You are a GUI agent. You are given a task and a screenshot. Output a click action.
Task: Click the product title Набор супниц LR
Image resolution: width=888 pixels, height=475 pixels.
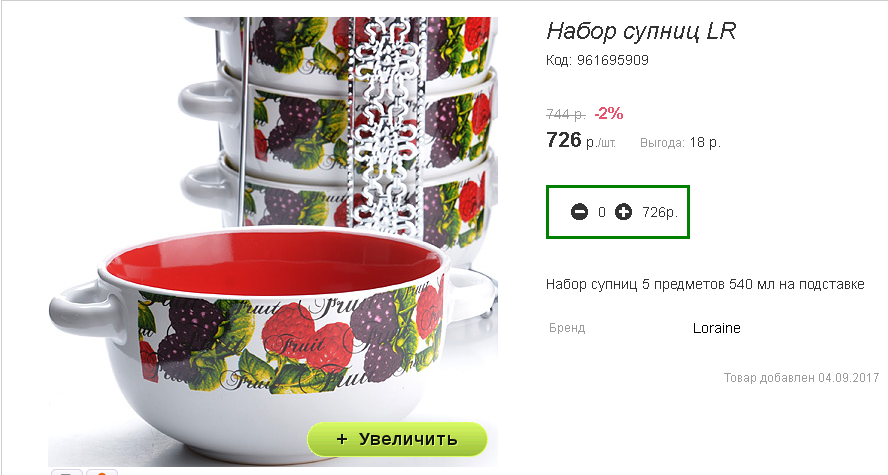[x=641, y=31]
